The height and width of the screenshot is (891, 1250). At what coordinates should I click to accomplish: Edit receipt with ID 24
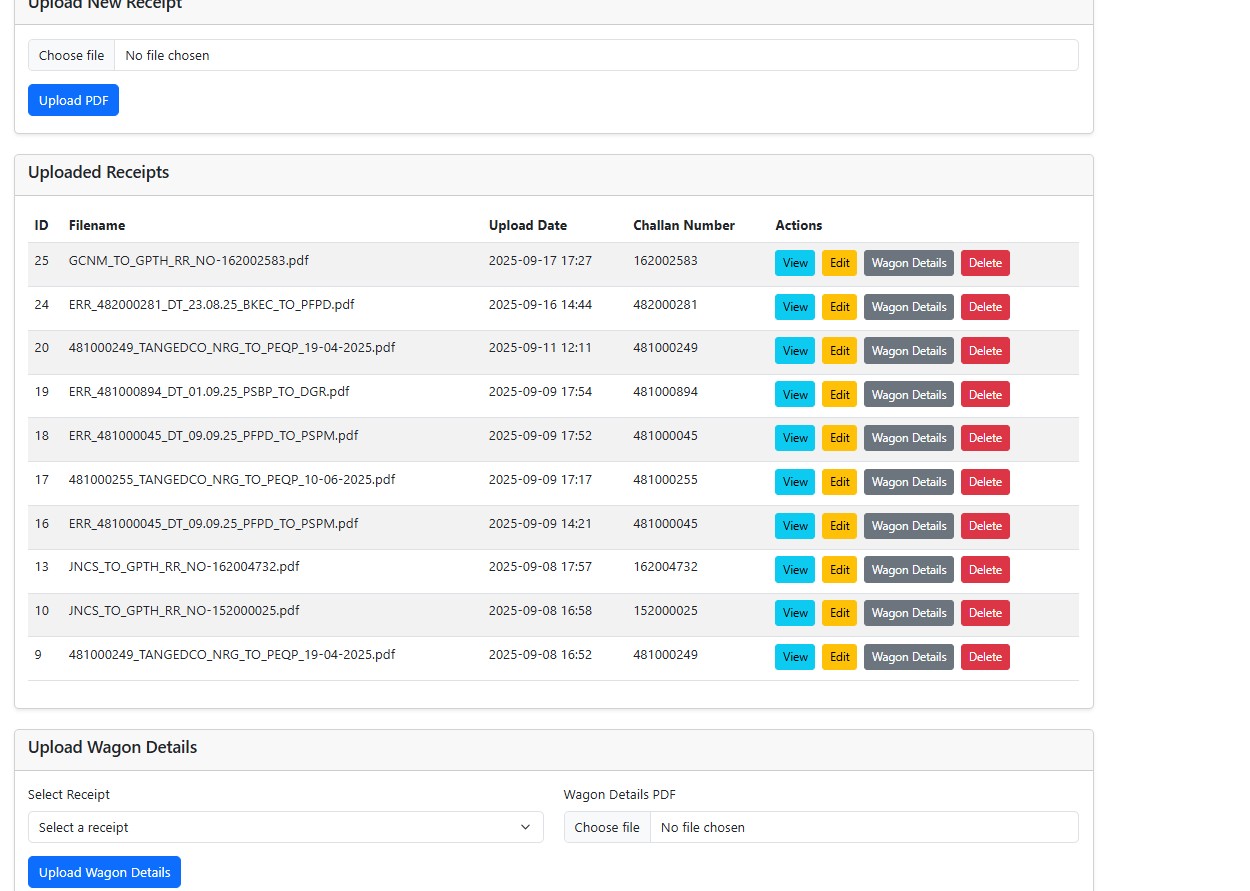(839, 307)
